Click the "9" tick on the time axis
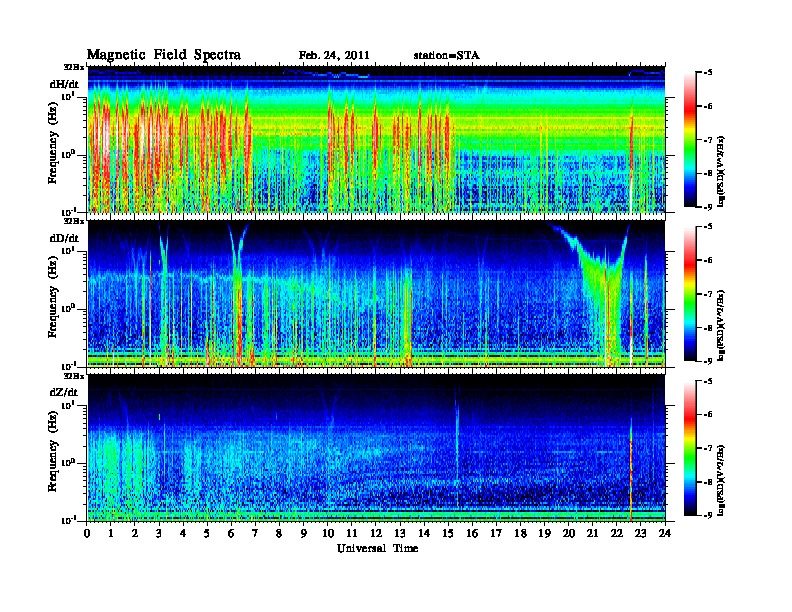Image resolution: width=792 pixels, height=612 pixels. point(304,533)
